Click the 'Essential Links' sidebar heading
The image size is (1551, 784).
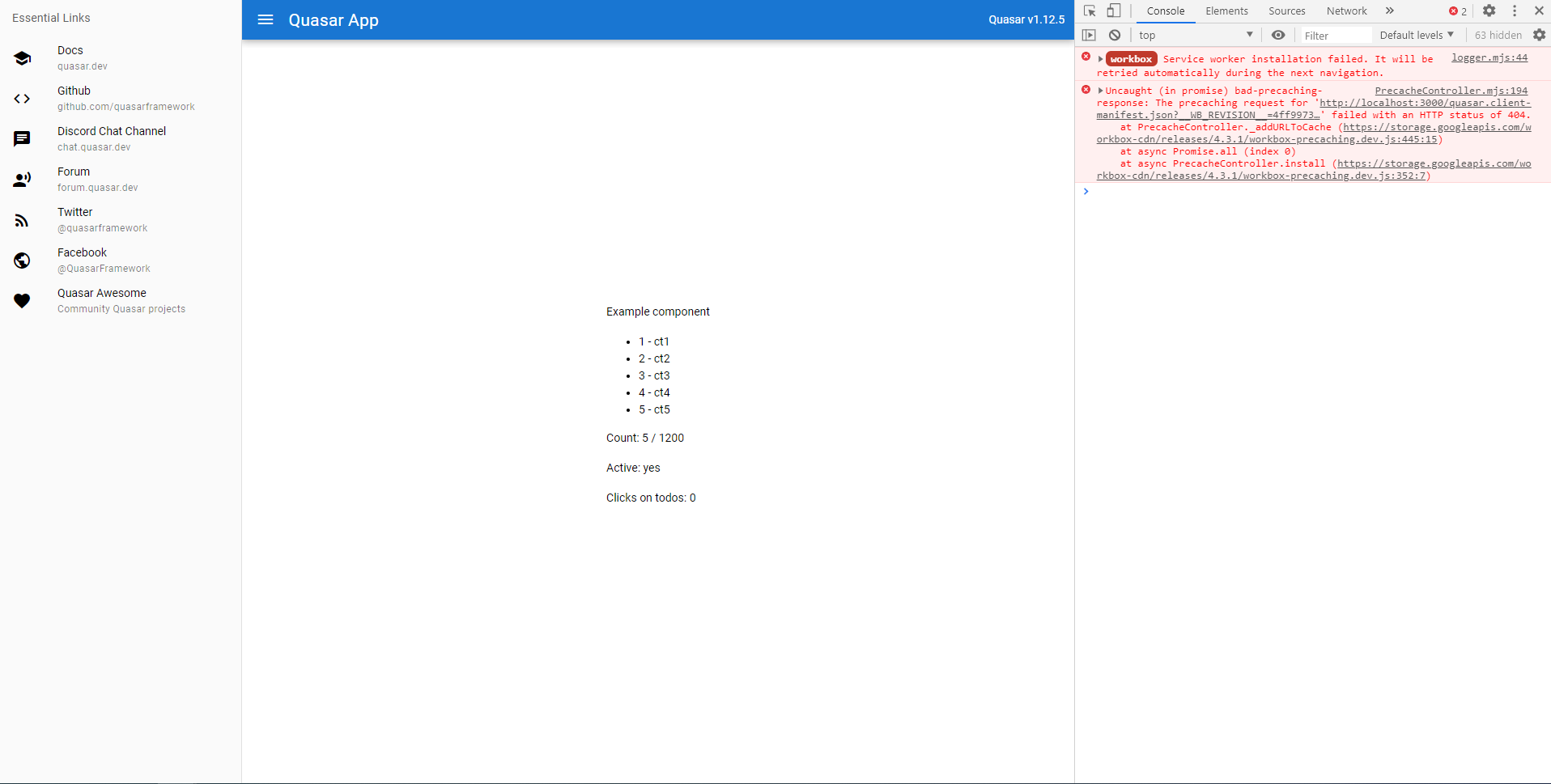point(51,18)
